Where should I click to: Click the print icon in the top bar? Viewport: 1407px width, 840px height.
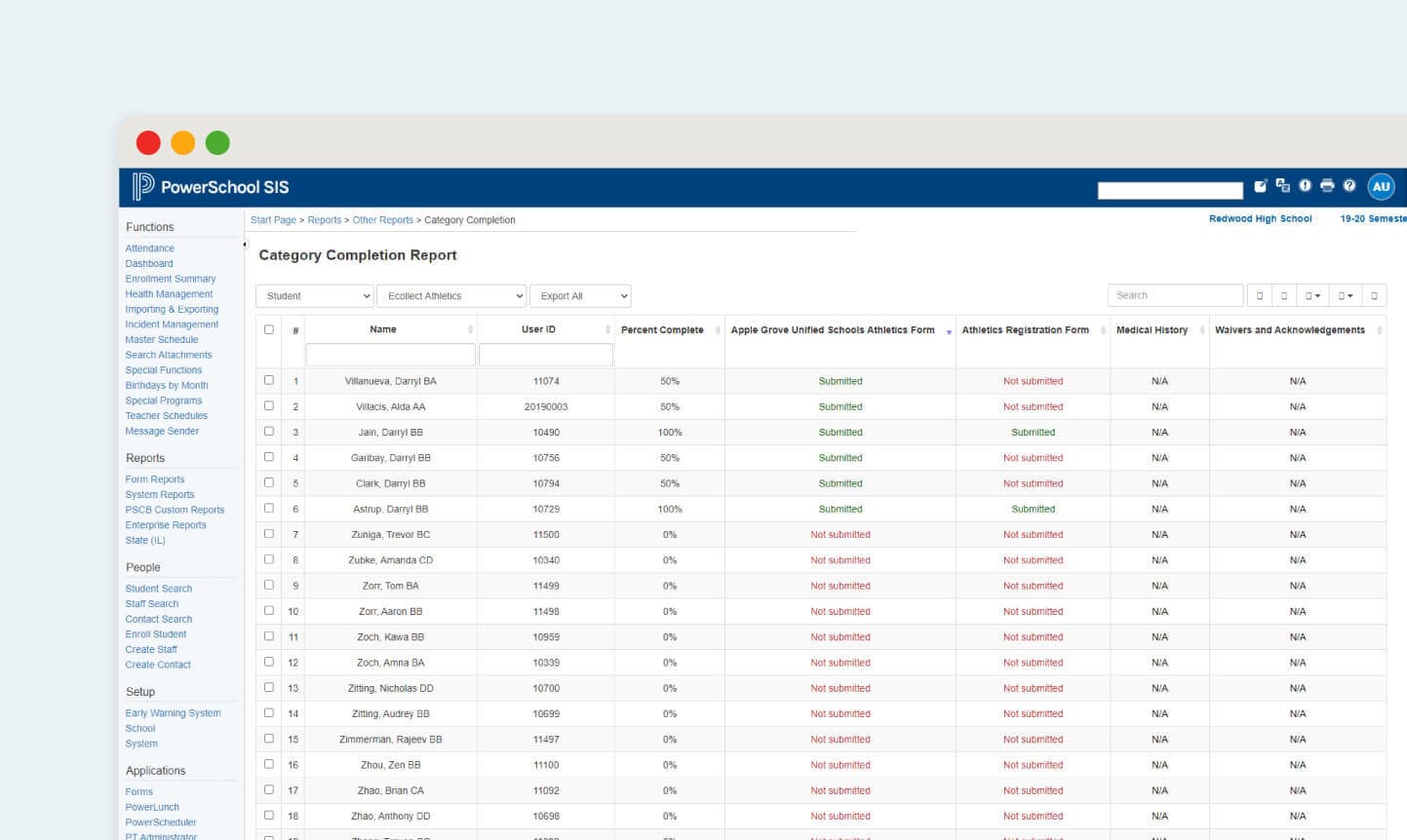pyautogui.click(x=1327, y=185)
